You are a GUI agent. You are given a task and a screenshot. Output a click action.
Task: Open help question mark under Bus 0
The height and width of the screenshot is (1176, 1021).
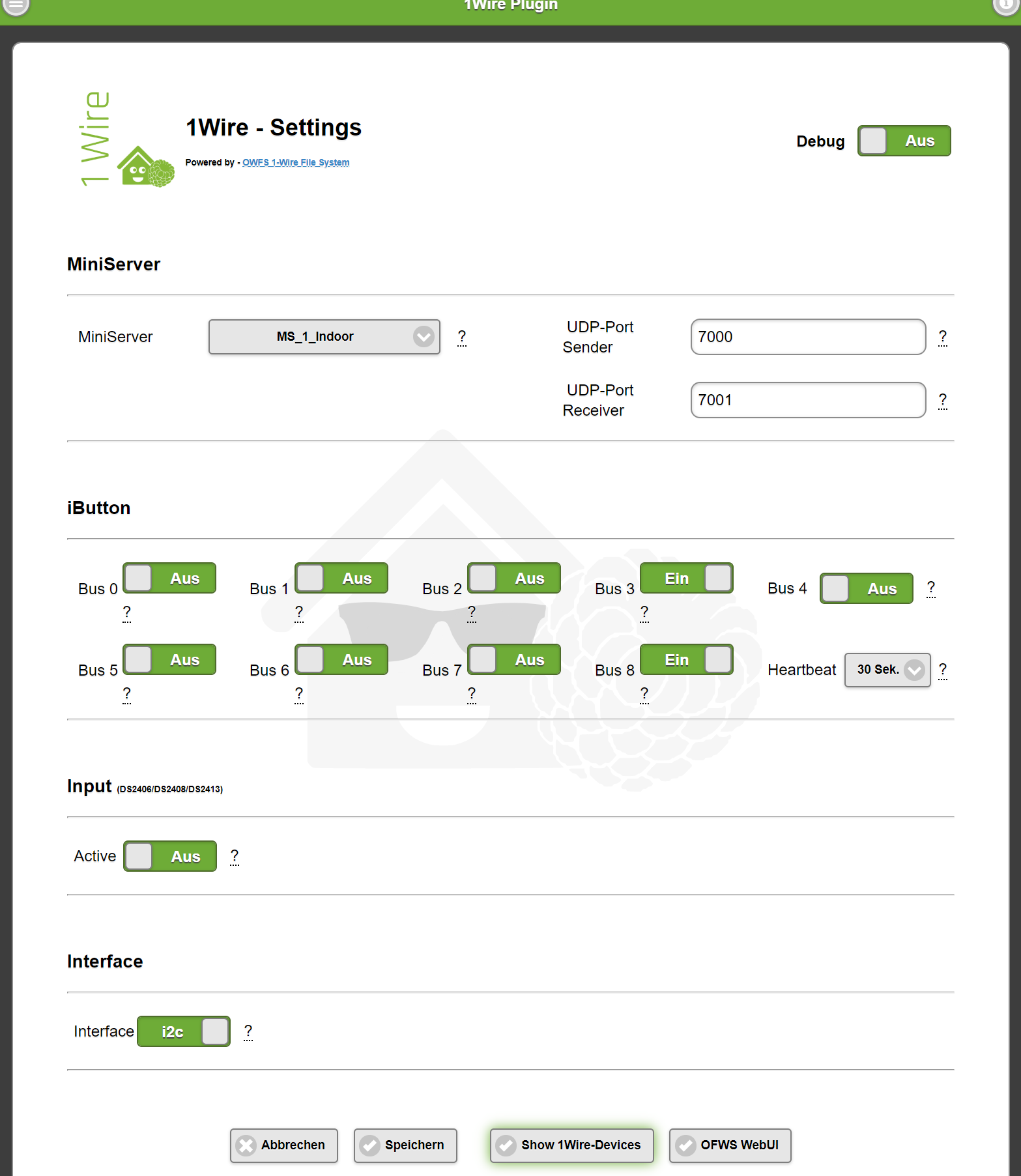pyautogui.click(x=127, y=613)
